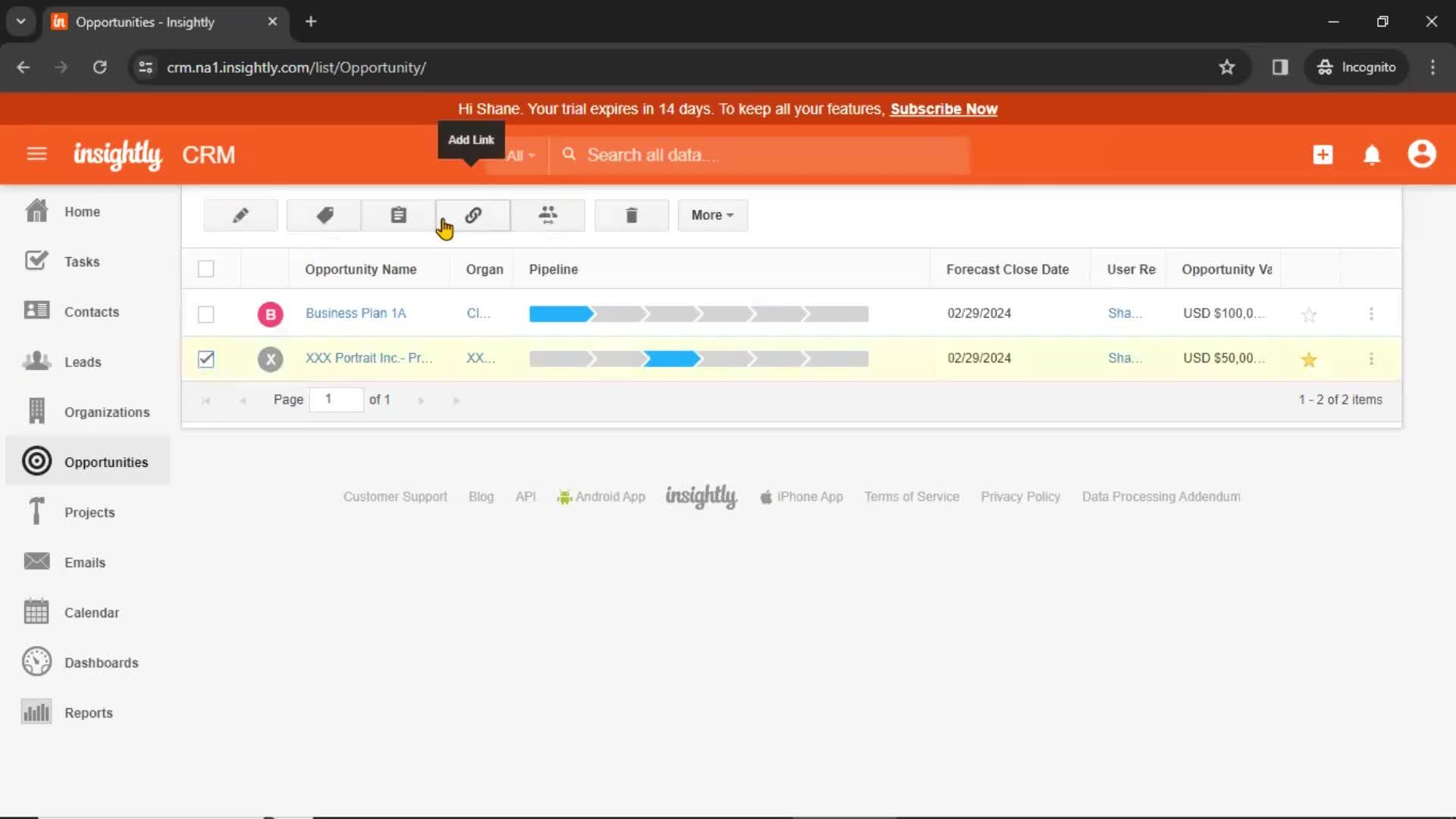
Task: Open Projects in sidebar
Action: click(89, 512)
